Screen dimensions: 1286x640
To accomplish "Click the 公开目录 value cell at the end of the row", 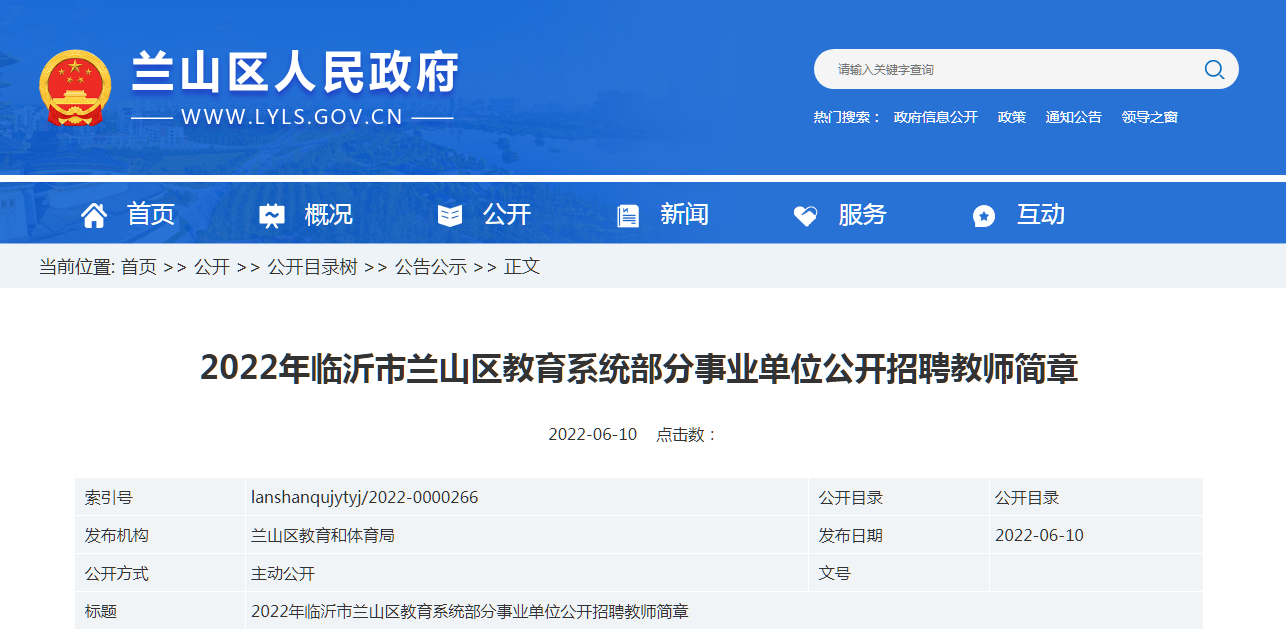I will pyautogui.click(x=1027, y=497).
